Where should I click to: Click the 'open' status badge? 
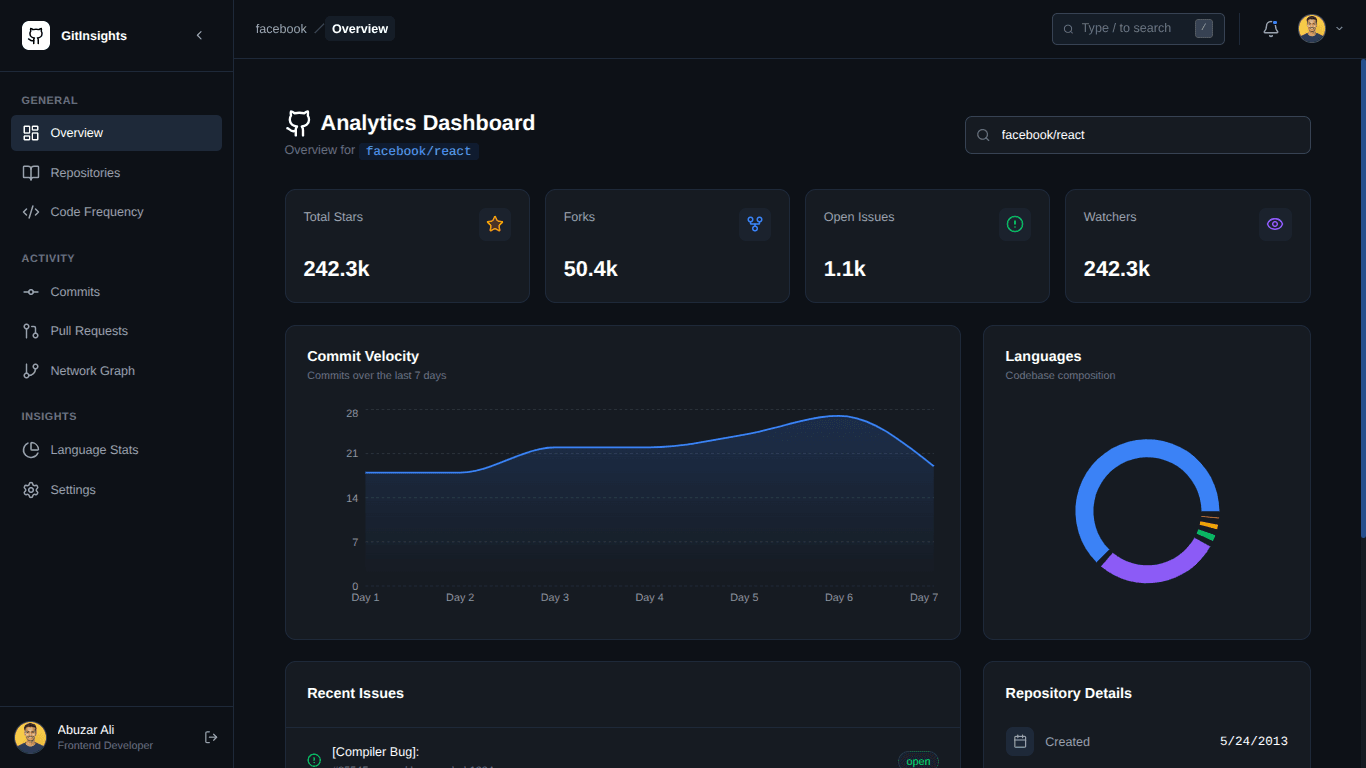(x=918, y=761)
